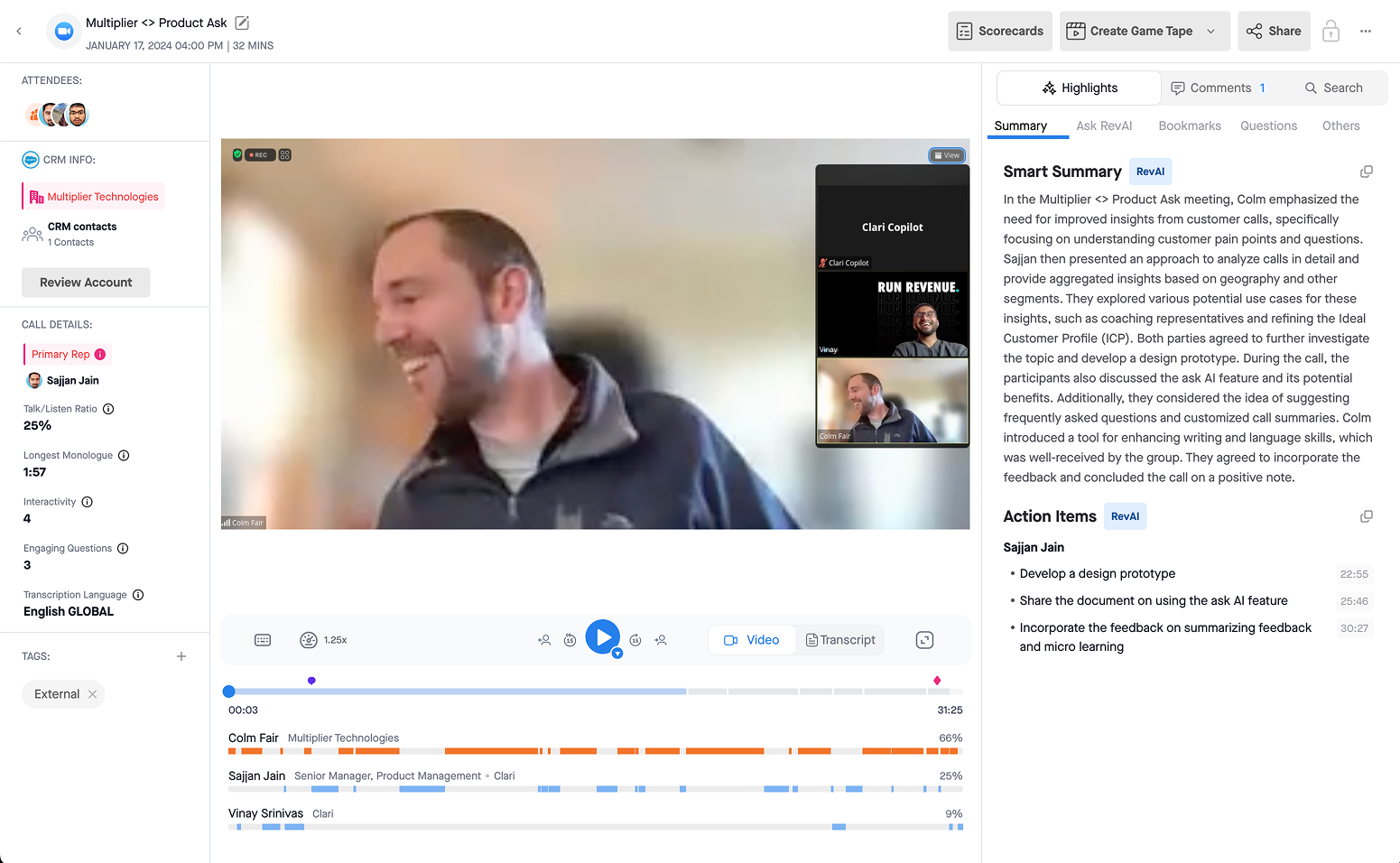Open the Search tab

(1333, 88)
